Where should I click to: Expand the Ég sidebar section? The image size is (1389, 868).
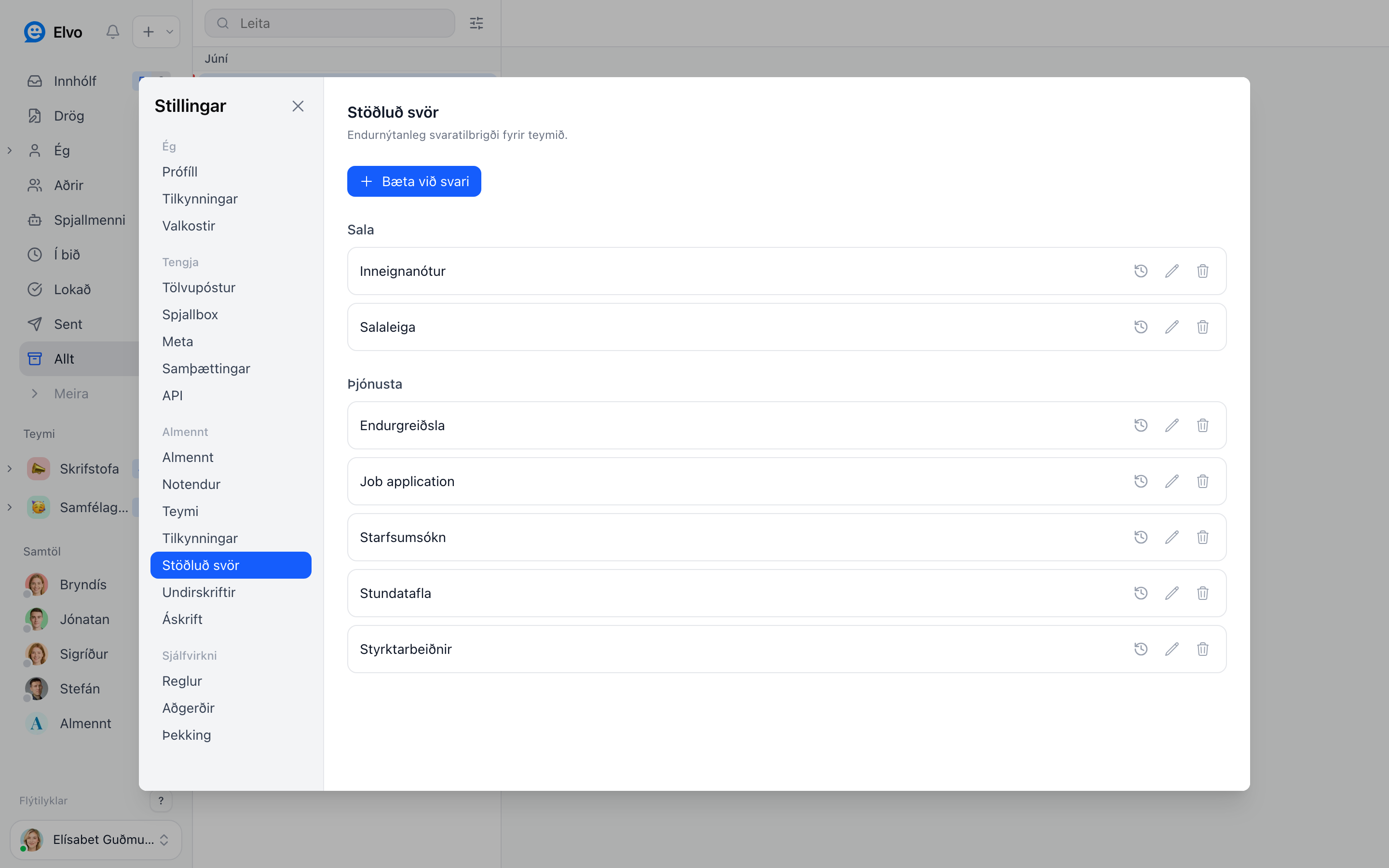coord(10,150)
